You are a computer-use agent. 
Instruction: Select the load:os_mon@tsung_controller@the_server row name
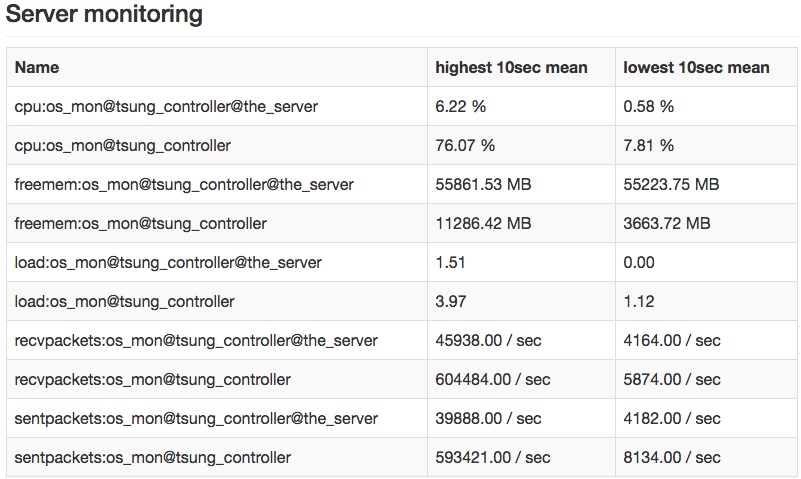point(168,262)
